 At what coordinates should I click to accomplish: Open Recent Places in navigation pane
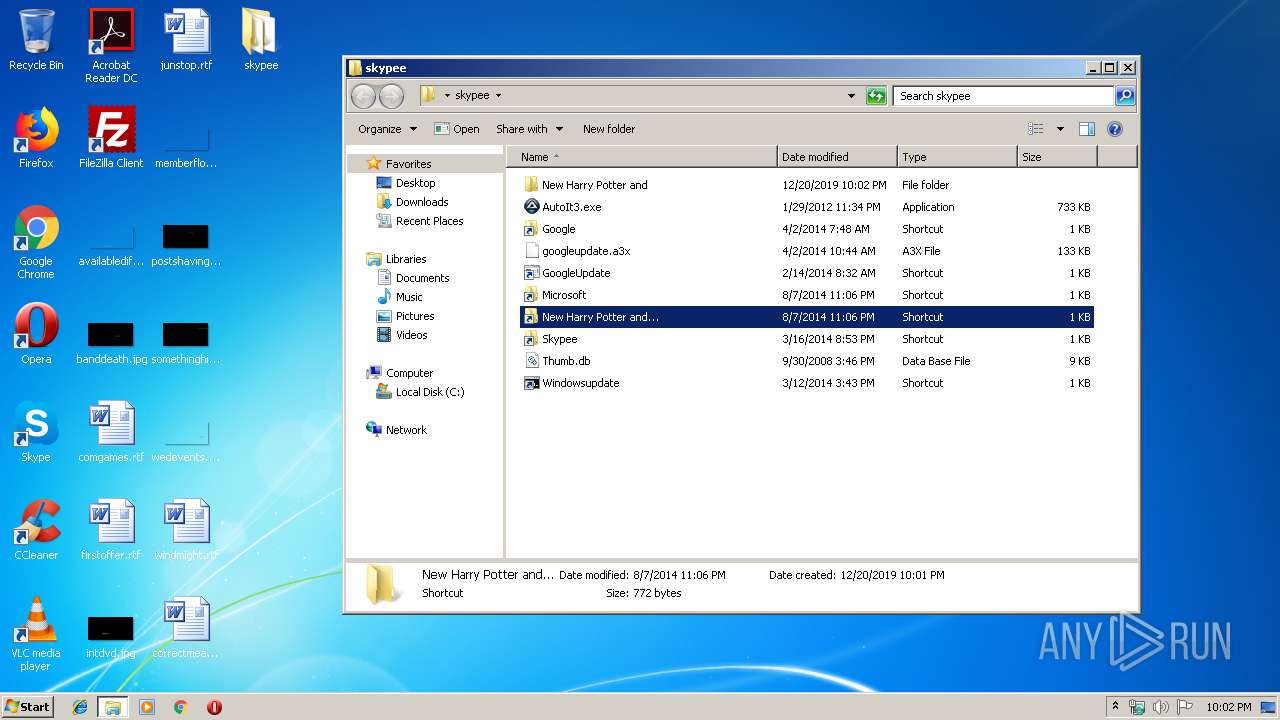click(x=429, y=221)
